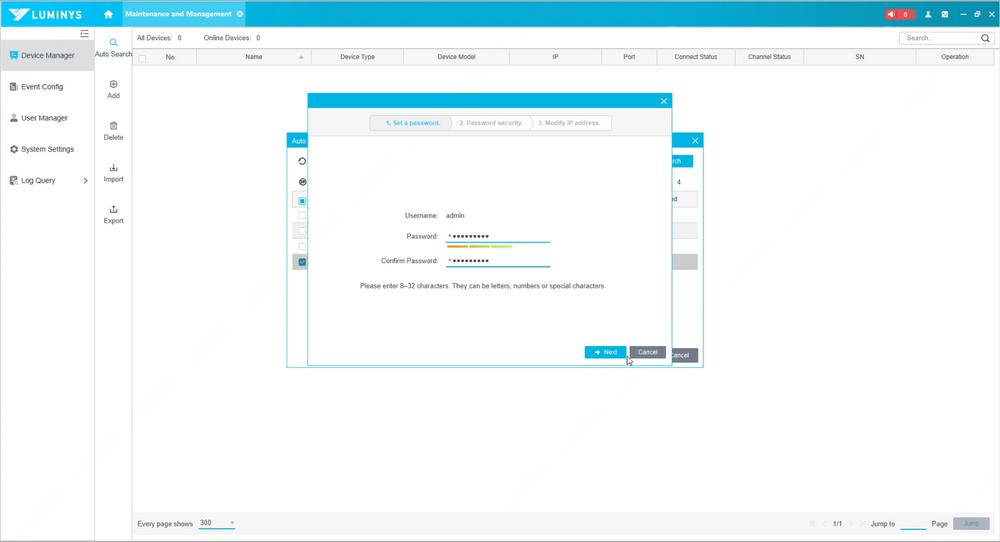Expand the Log Query submenu arrow
The width and height of the screenshot is (1000, 542).
tap(85, 181)
